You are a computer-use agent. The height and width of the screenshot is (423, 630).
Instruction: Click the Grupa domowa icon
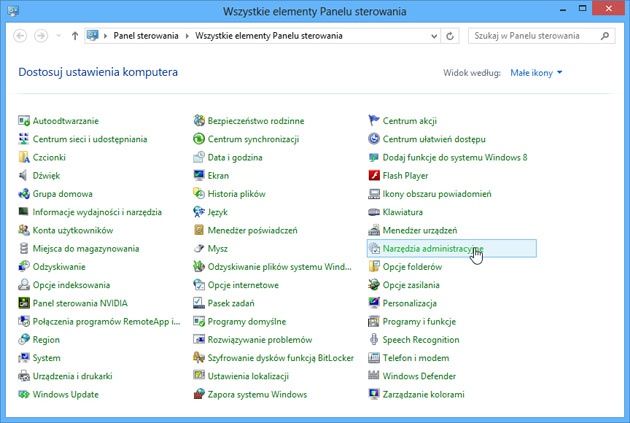pyautogui.click(x=24, y=194)
